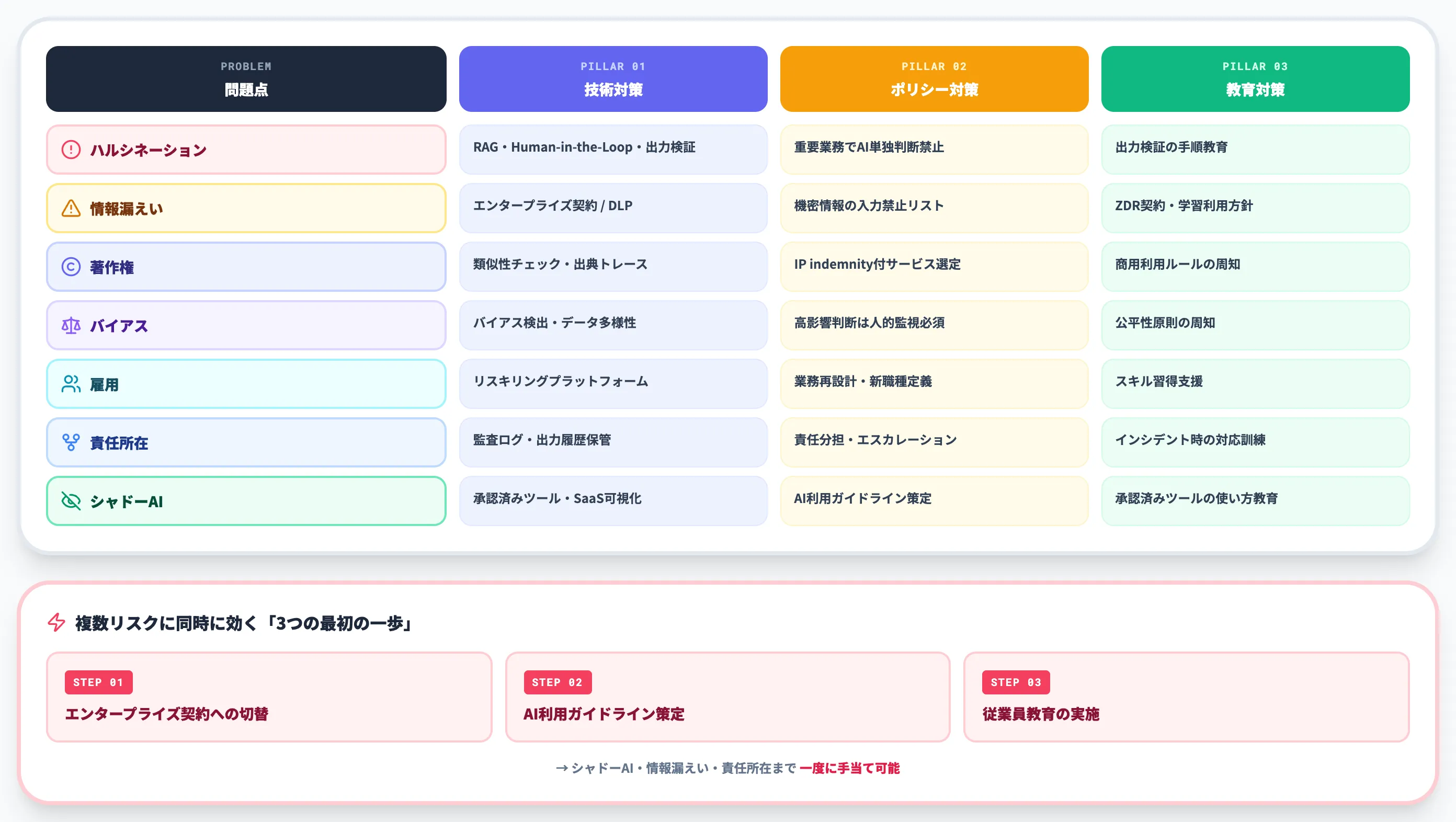Click the バイアス problem label
The width and height of the screenshot is (1456, 822).
tap(119, 326)
